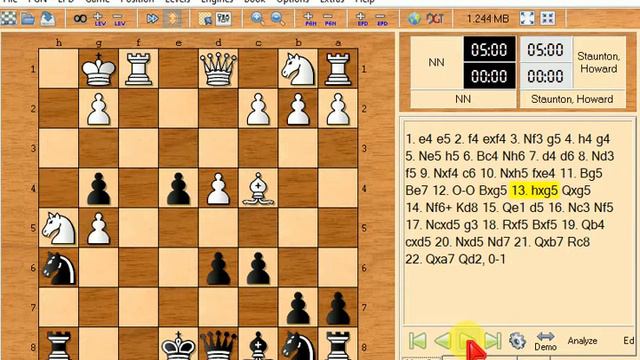This screenshot has height=360, width=640.
Task: Click the NN name label under clocks
Action: pyautogui.click(x=463, y=99)
